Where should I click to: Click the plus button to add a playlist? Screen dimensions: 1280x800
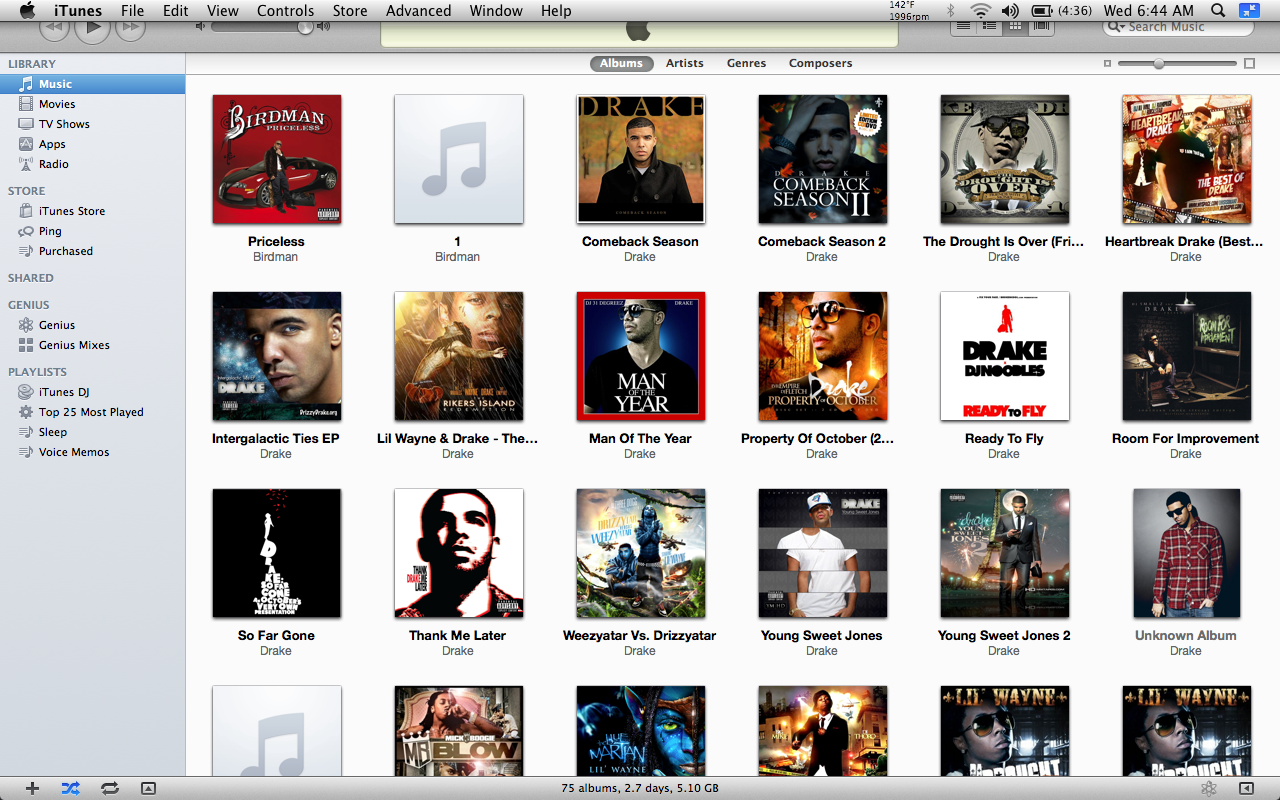[32, 788]
